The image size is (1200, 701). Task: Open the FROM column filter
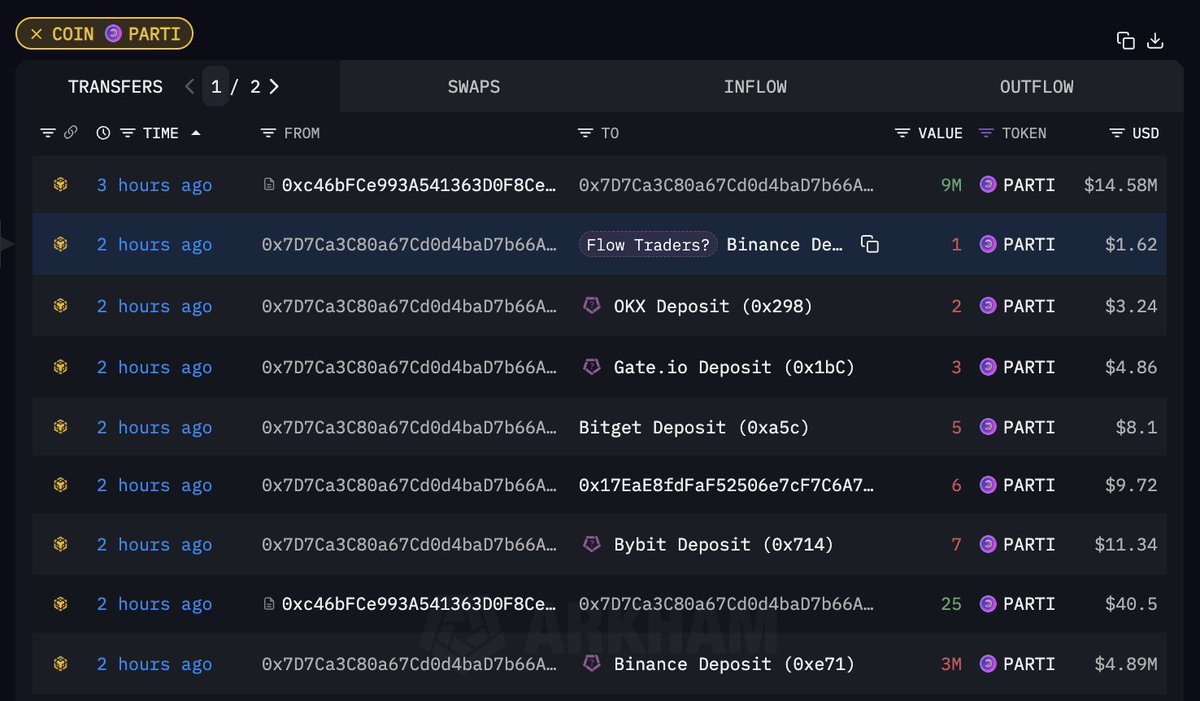[x=268, y=133]
